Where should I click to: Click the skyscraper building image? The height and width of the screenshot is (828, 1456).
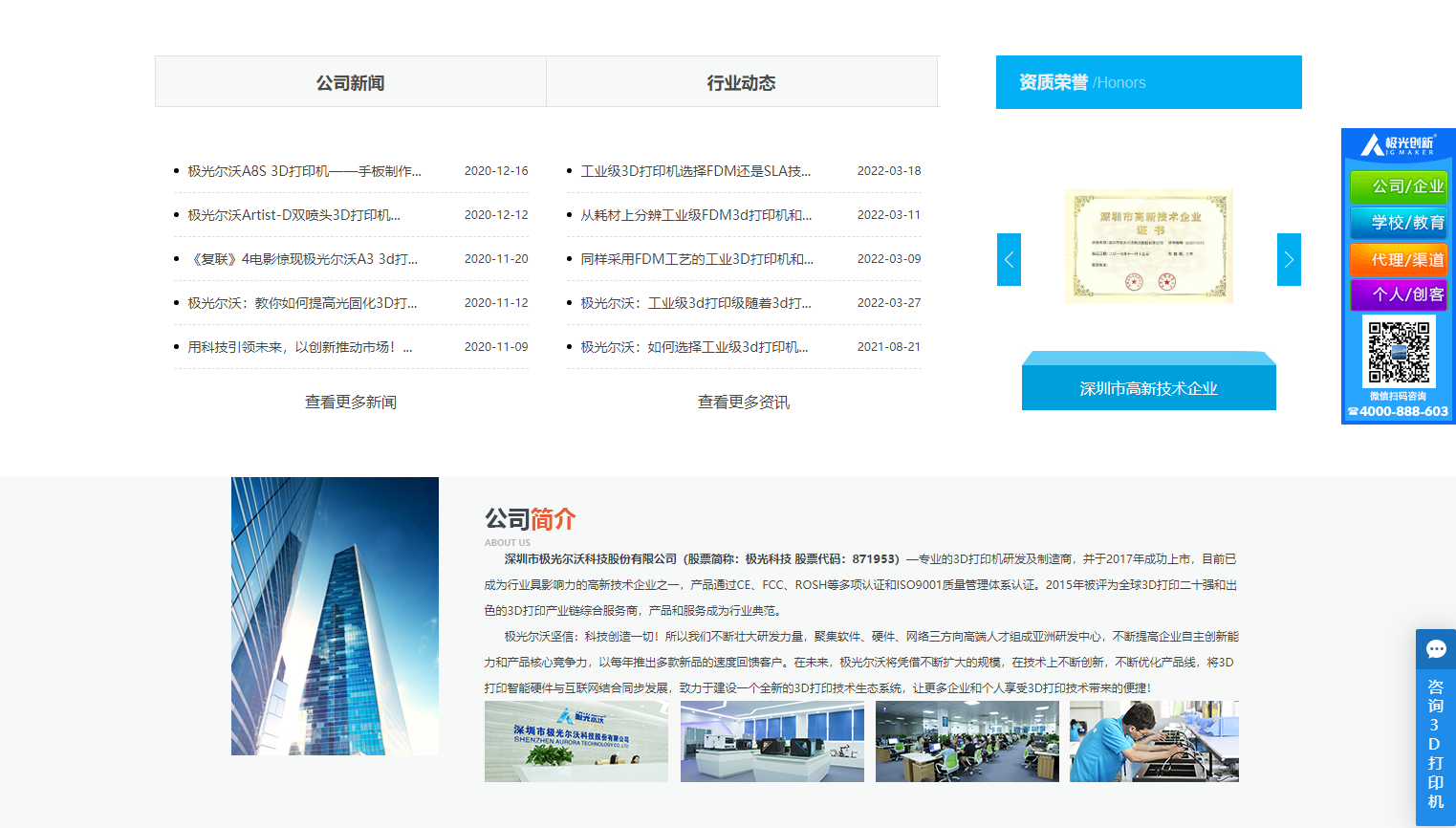click(335, 616)
